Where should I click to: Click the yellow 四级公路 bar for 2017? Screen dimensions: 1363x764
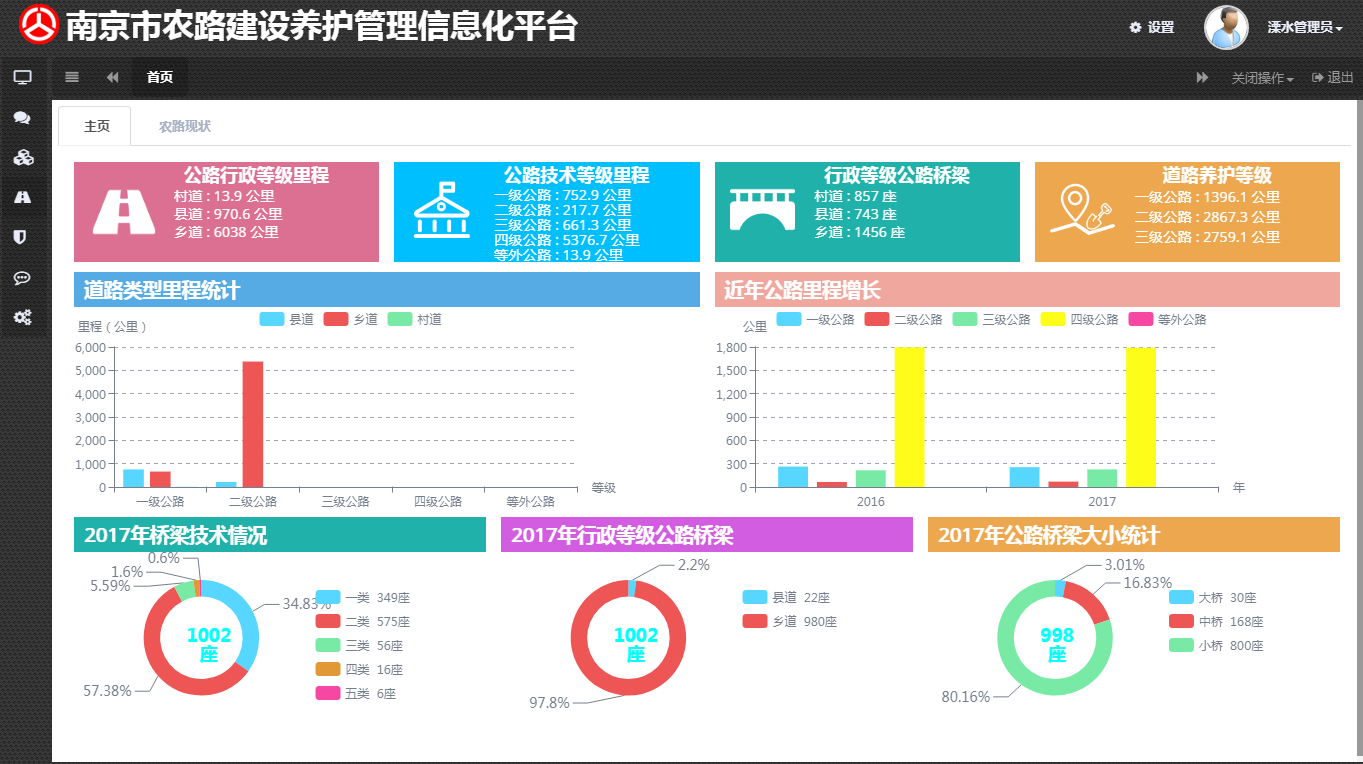click(x=1141, y=417)
